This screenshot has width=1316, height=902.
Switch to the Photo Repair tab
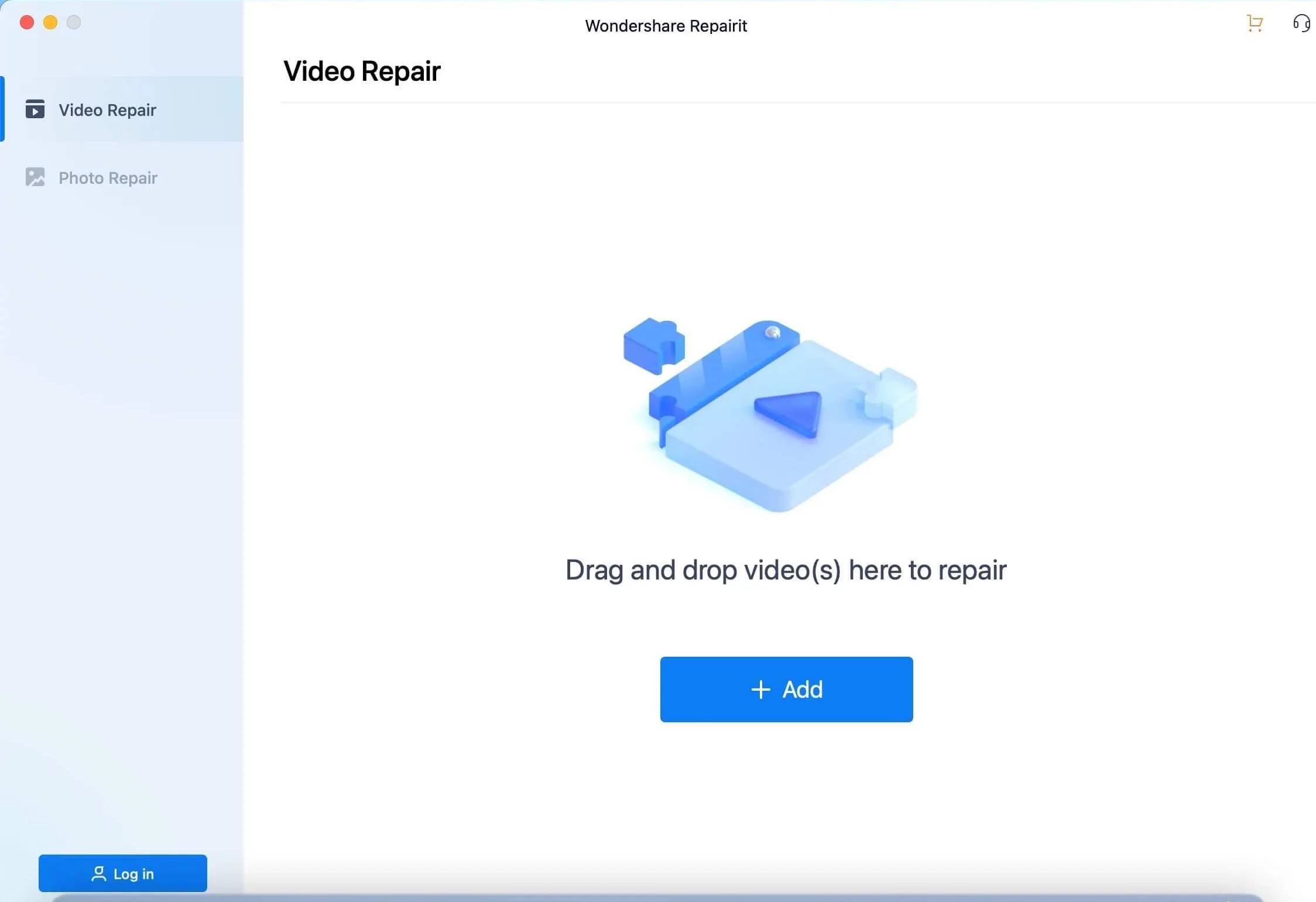point(108,177)
